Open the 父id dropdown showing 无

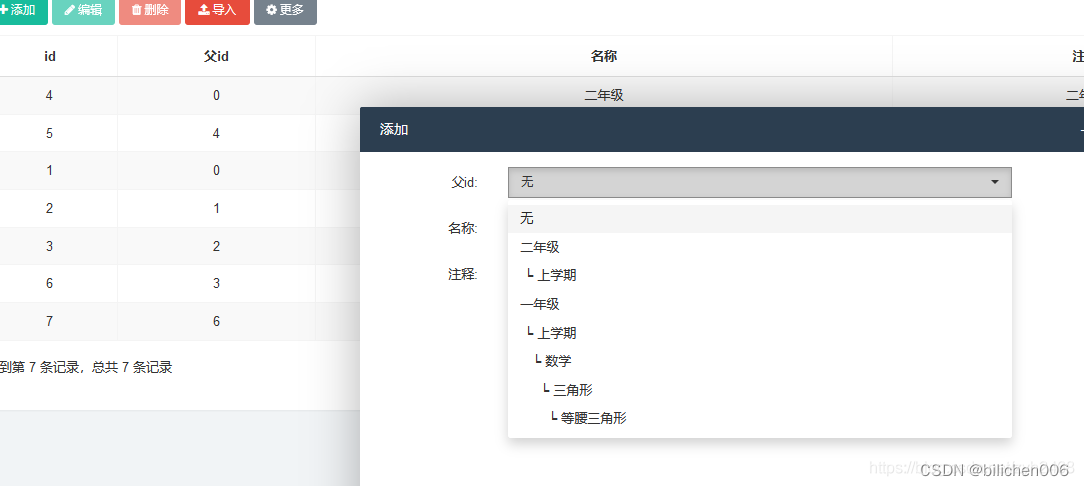pos(760,183)
